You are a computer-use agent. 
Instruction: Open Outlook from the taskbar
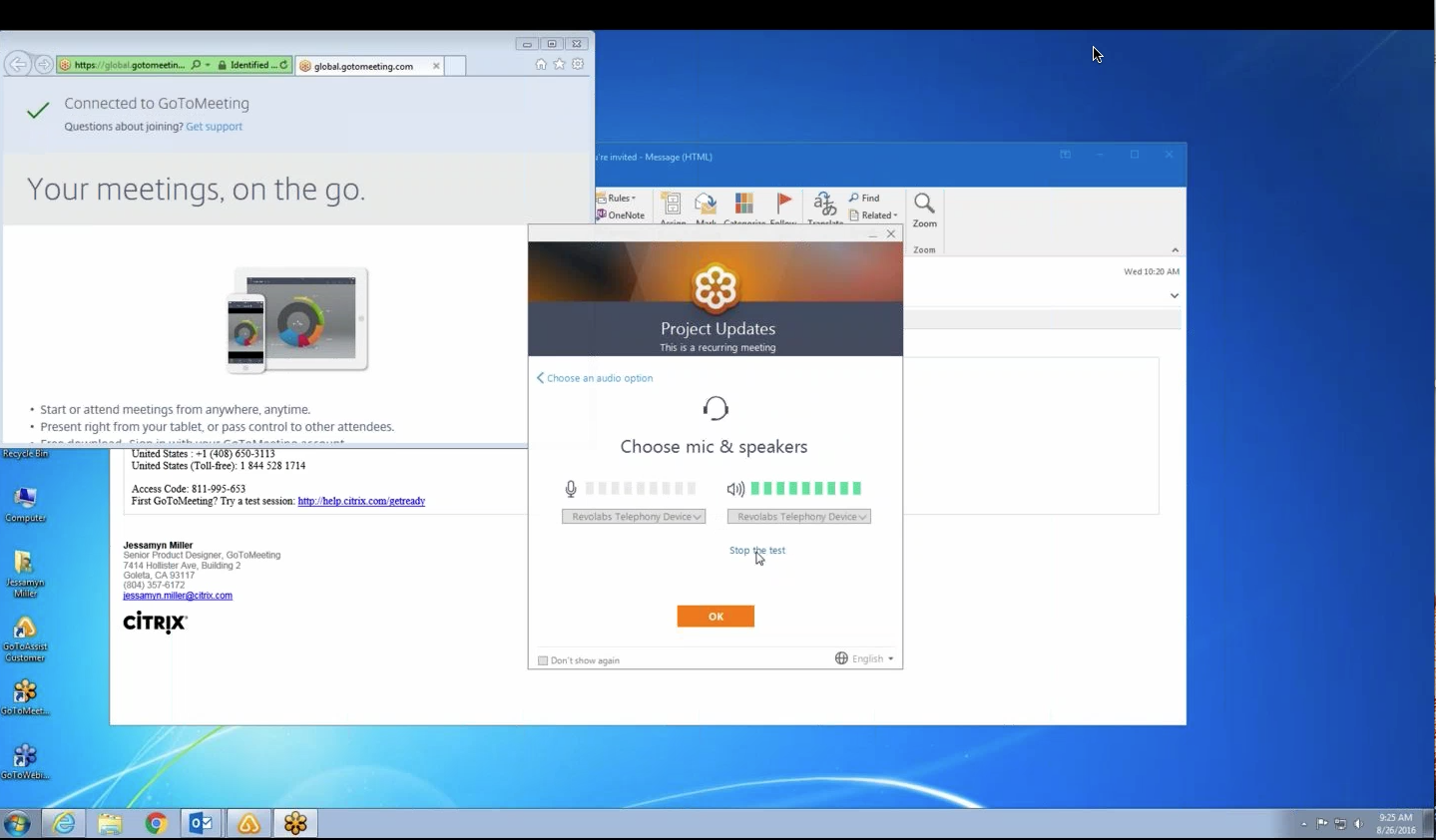point(200,823)
